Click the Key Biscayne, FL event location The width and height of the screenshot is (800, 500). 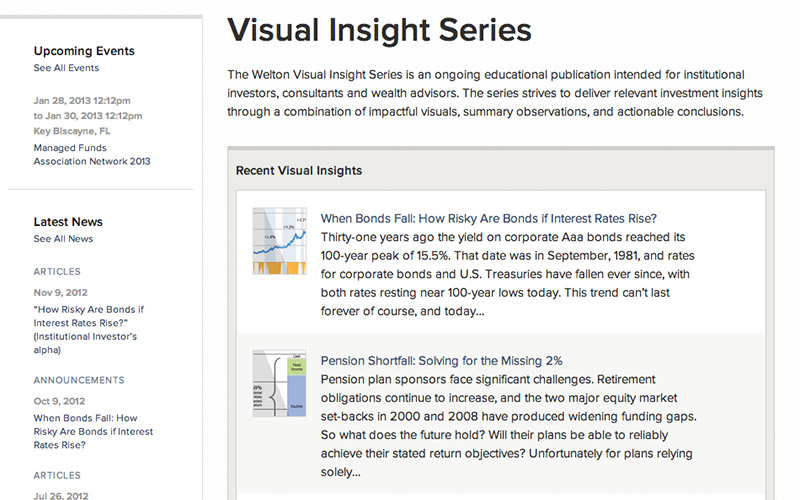tap(70, 130)
